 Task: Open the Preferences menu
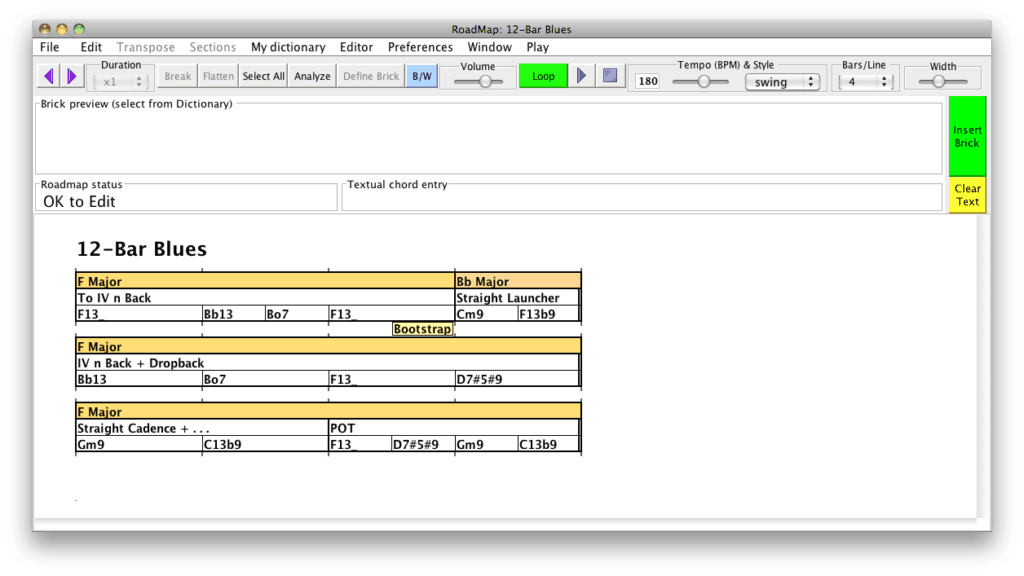coord(420,47)
